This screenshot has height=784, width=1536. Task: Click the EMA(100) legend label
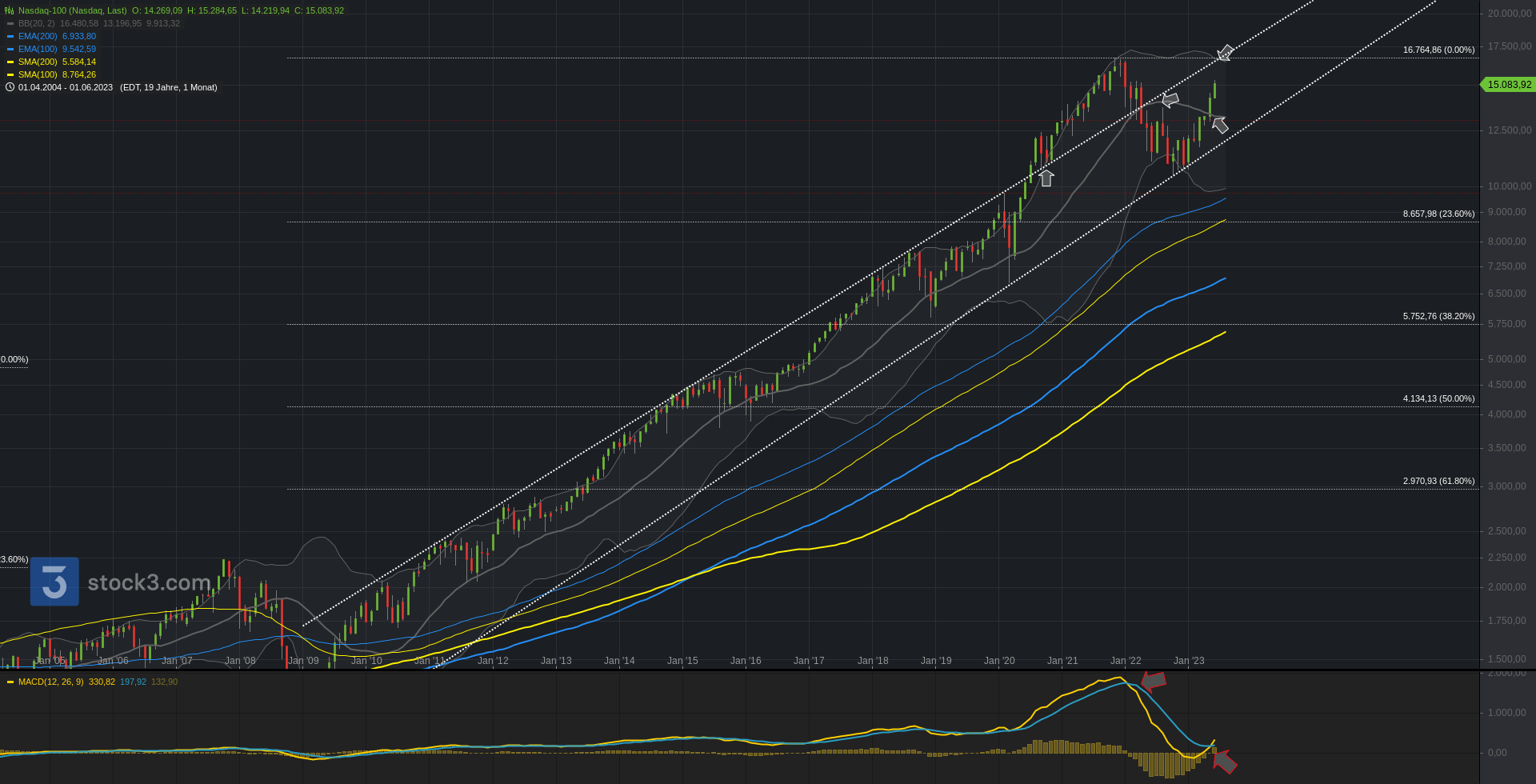[x=38, y=49]
